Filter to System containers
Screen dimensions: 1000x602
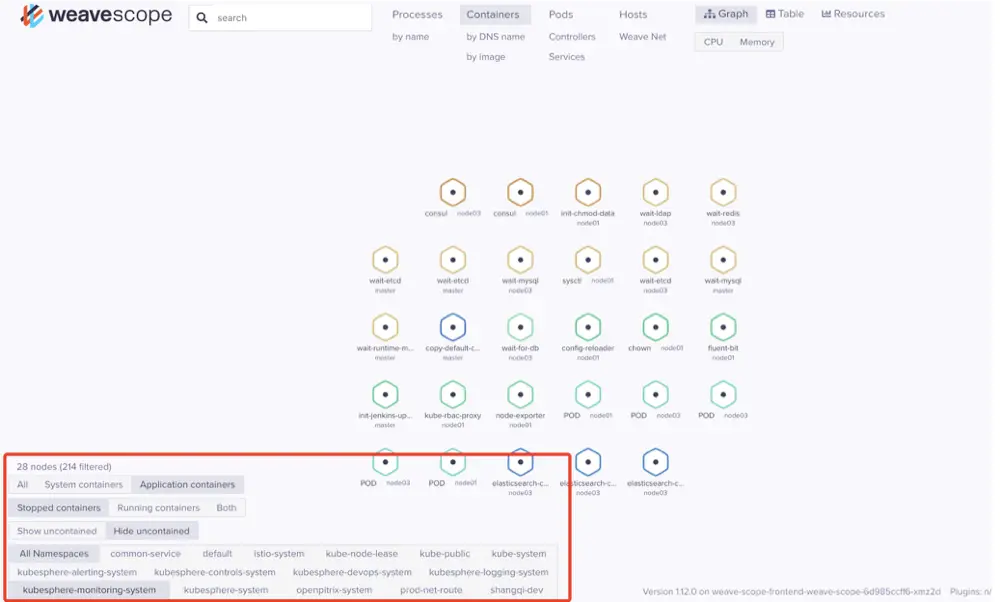coord(84,485)
